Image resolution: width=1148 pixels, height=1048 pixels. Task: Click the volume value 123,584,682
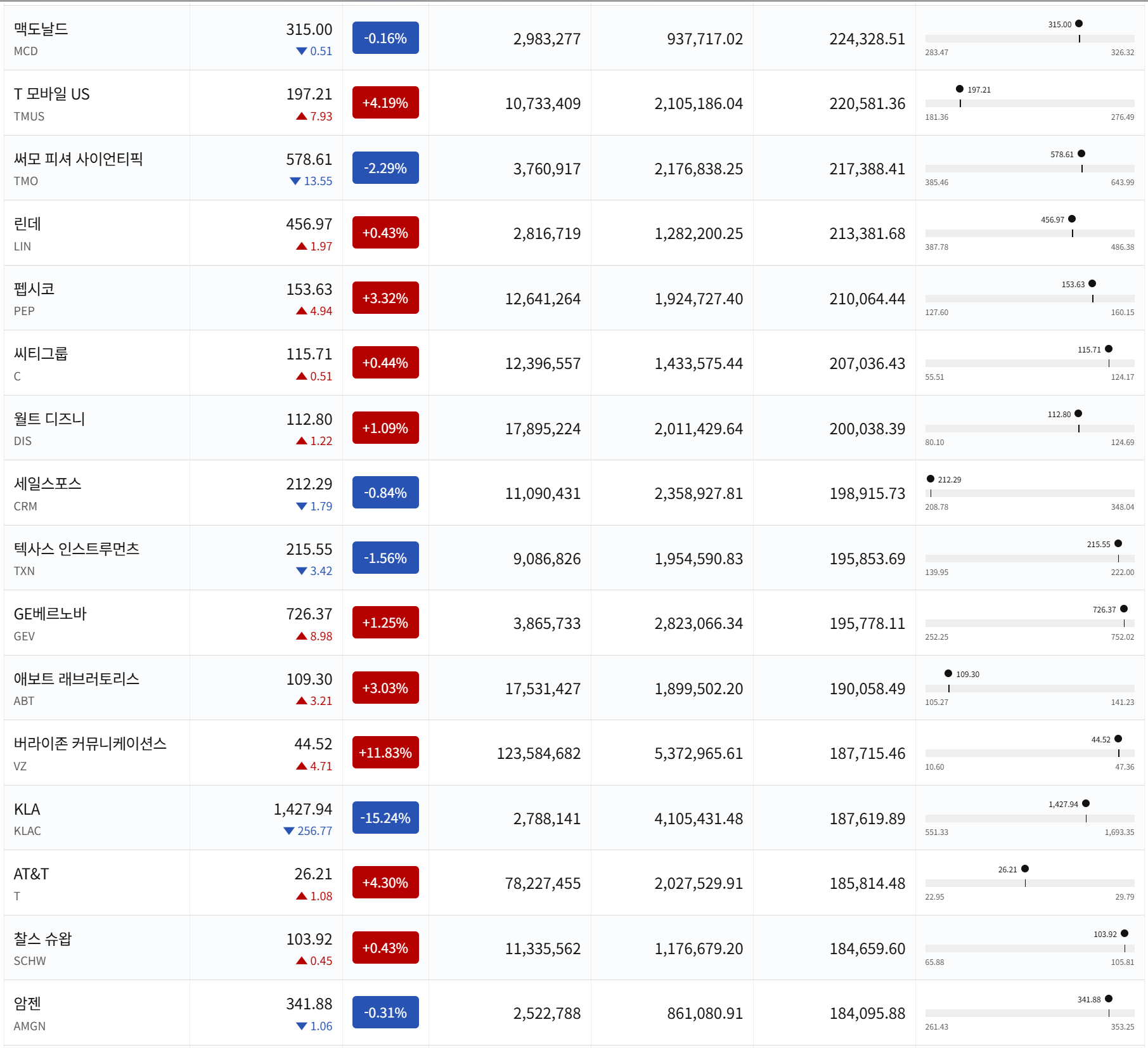click(539, 753)
